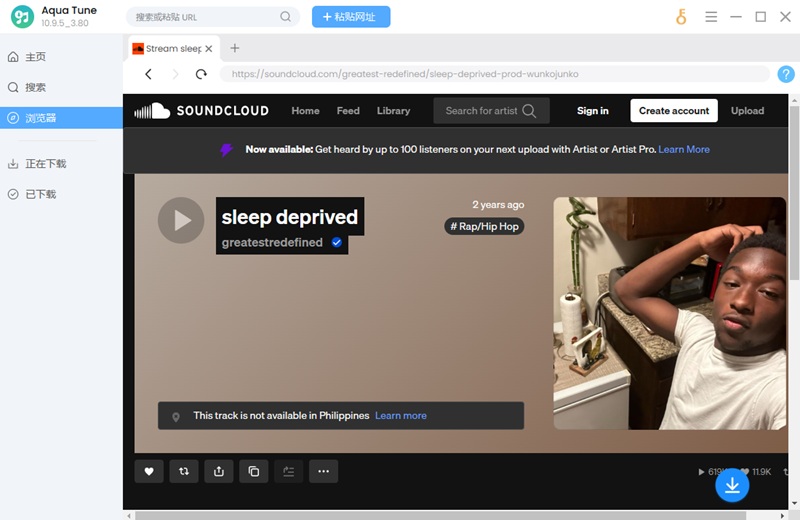Click Add to next up icon
Screen dimensions: 800x520
pos(288,472)
